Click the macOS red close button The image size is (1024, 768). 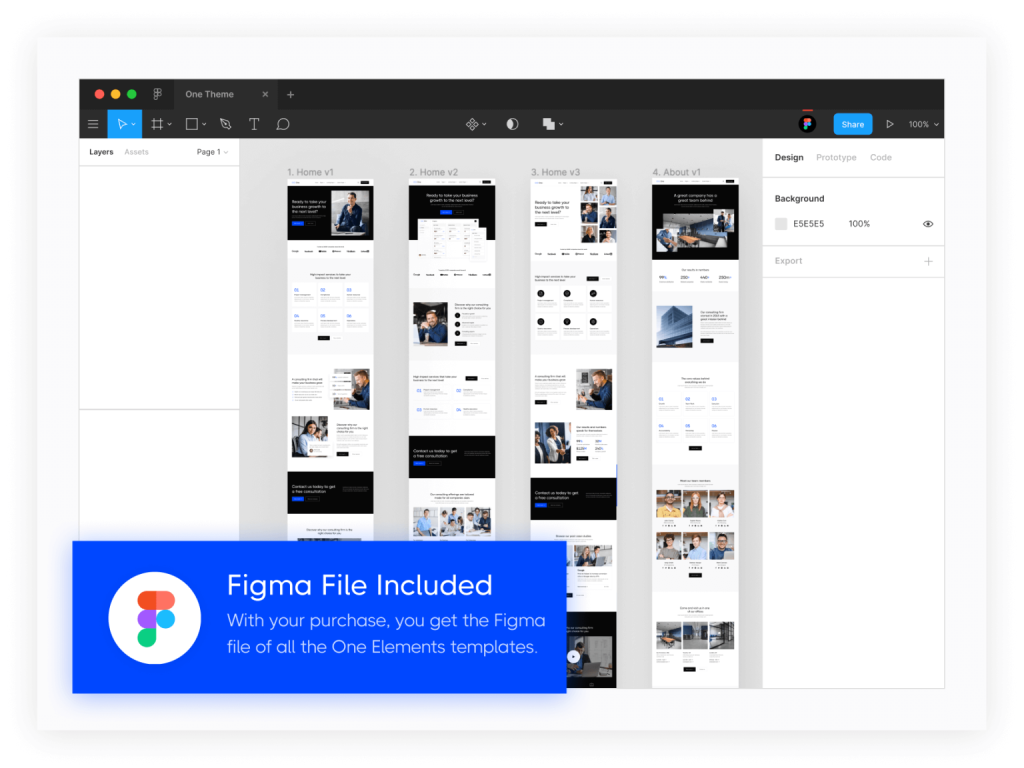point(99,94)
